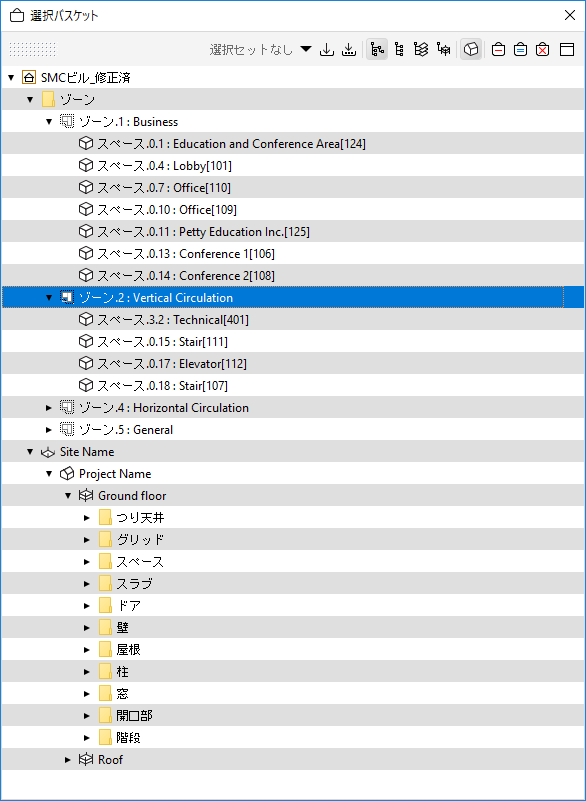Collapse the SMCビル_修正済 root node
The width and height of the screenshot is (586, 801).
click(11, 78)
